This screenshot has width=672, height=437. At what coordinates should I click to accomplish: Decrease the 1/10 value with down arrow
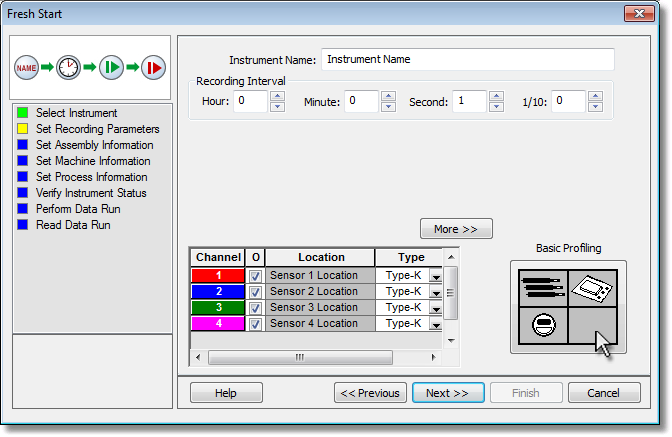pyautogui.click(x=595, y=106)
